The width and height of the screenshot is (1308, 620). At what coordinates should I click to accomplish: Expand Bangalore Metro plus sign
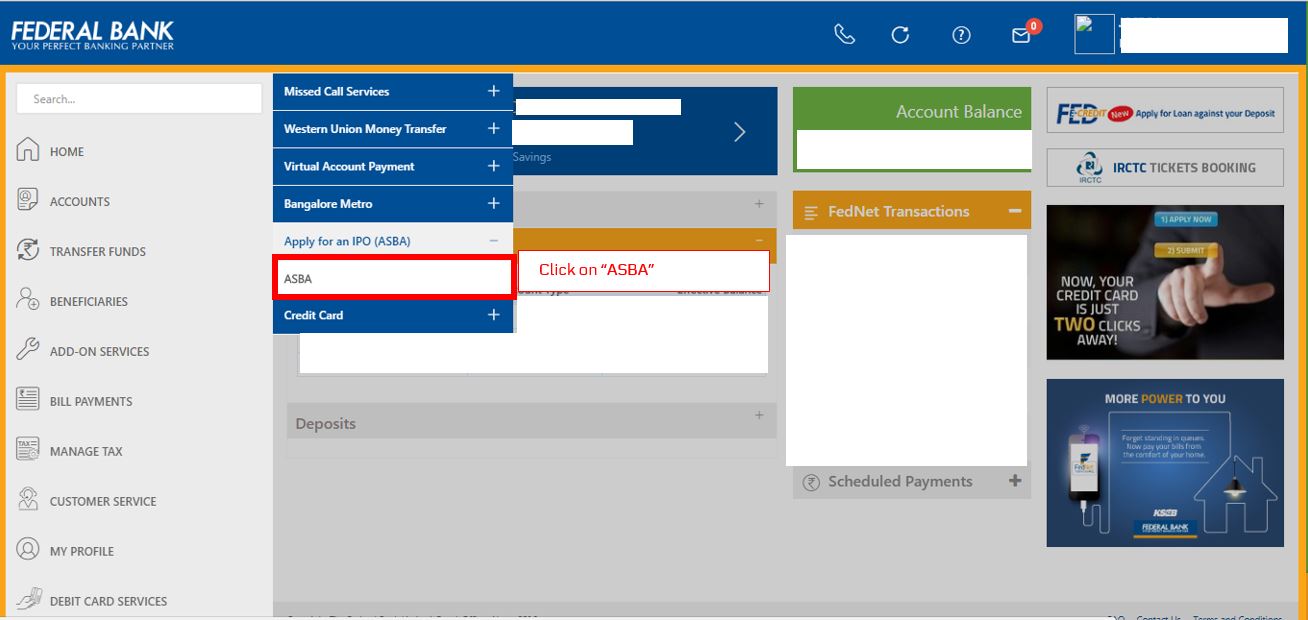(493, 203)
